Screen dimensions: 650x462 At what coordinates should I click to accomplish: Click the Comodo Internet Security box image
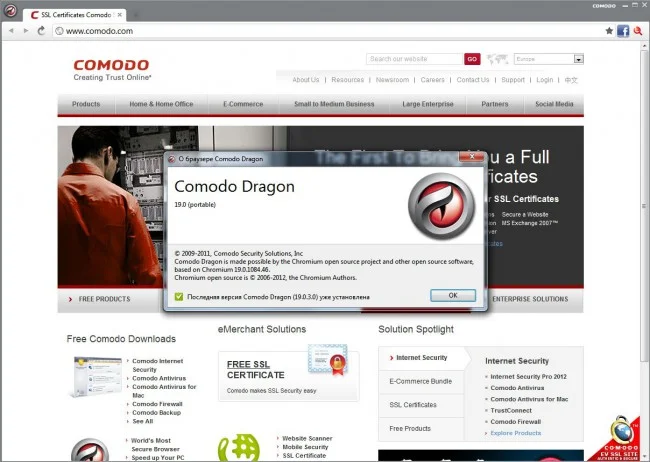pos(97,376)
